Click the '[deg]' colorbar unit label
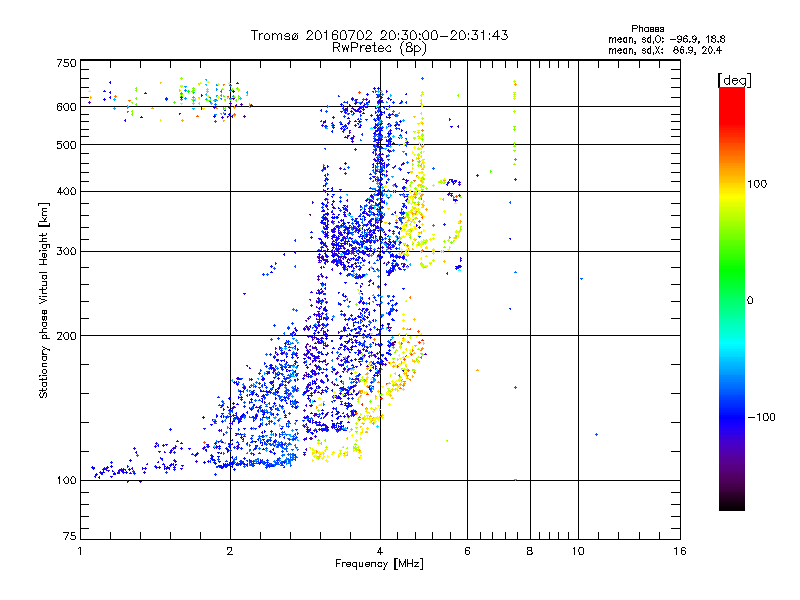This screenshot has height=600, width=800. pos(734,80)
